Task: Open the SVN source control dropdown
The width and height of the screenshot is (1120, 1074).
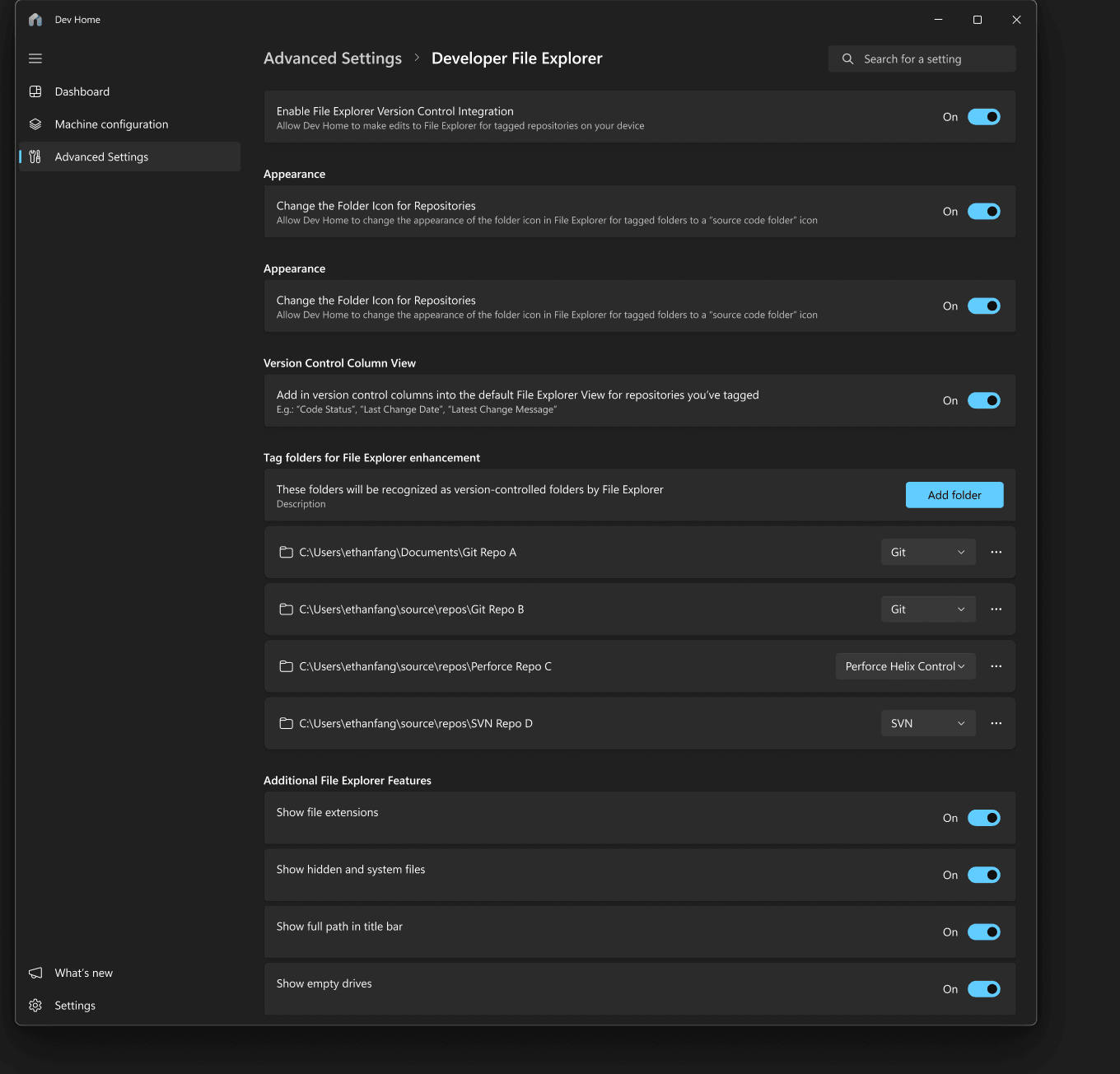Action: pyautogui.click(x=928, y=723)
